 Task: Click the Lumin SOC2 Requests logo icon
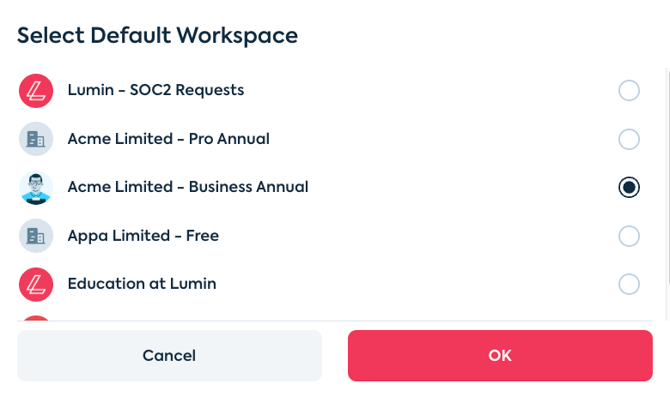click(36, 91)
